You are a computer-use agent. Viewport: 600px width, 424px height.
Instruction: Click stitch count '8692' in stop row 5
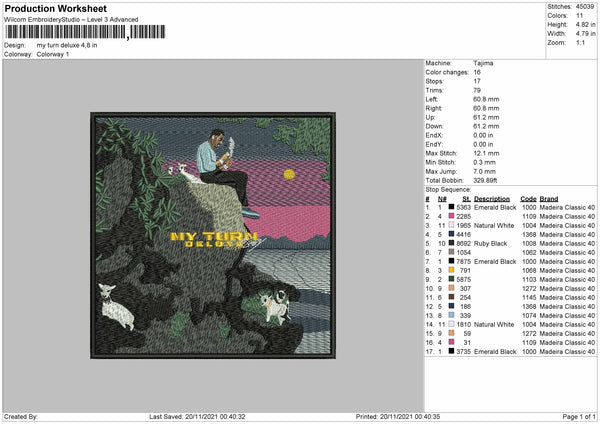(x=463, y=243)
